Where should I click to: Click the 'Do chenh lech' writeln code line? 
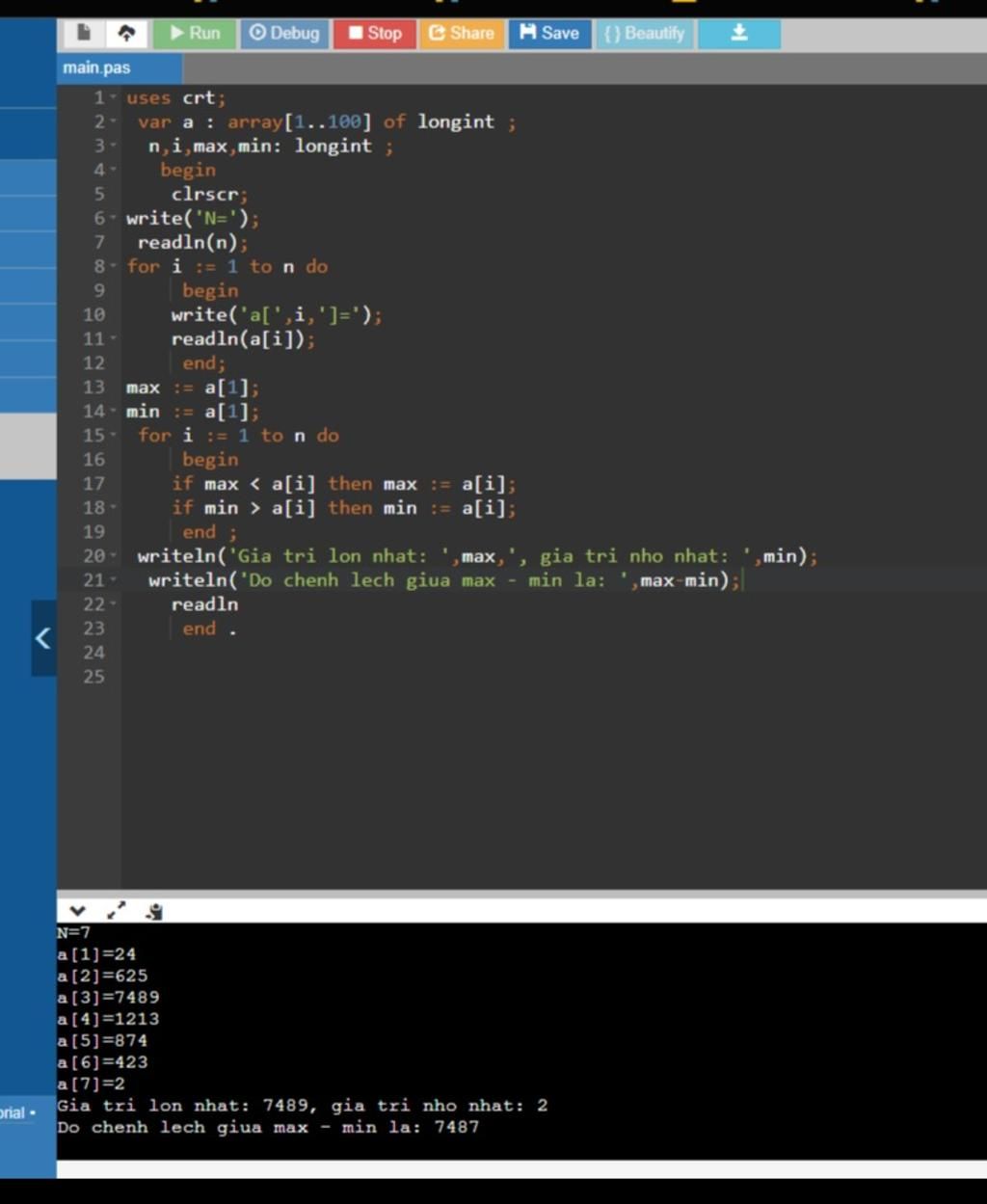[444, 580]
